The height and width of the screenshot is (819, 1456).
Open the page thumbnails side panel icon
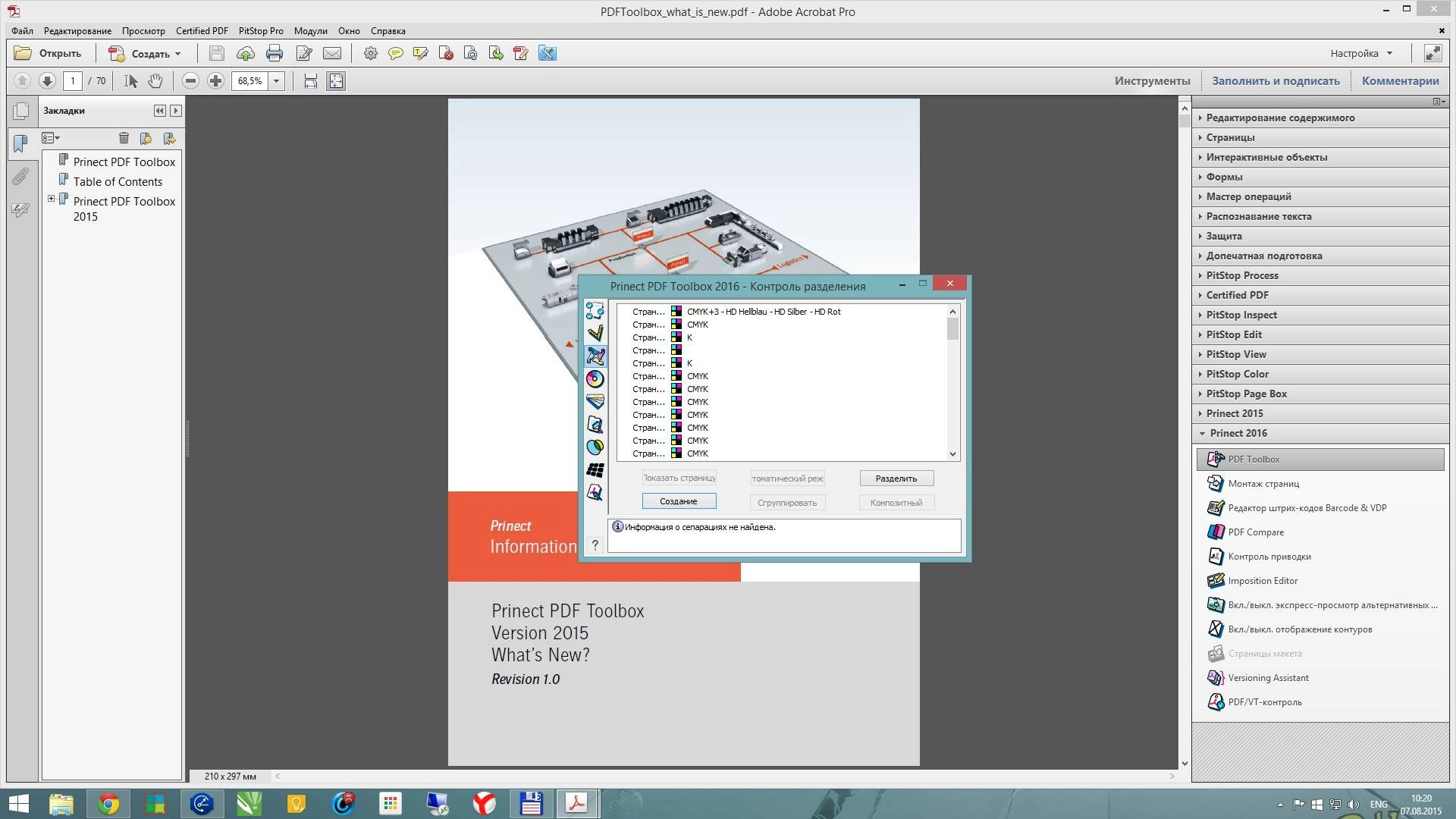[x=21, y=111]
